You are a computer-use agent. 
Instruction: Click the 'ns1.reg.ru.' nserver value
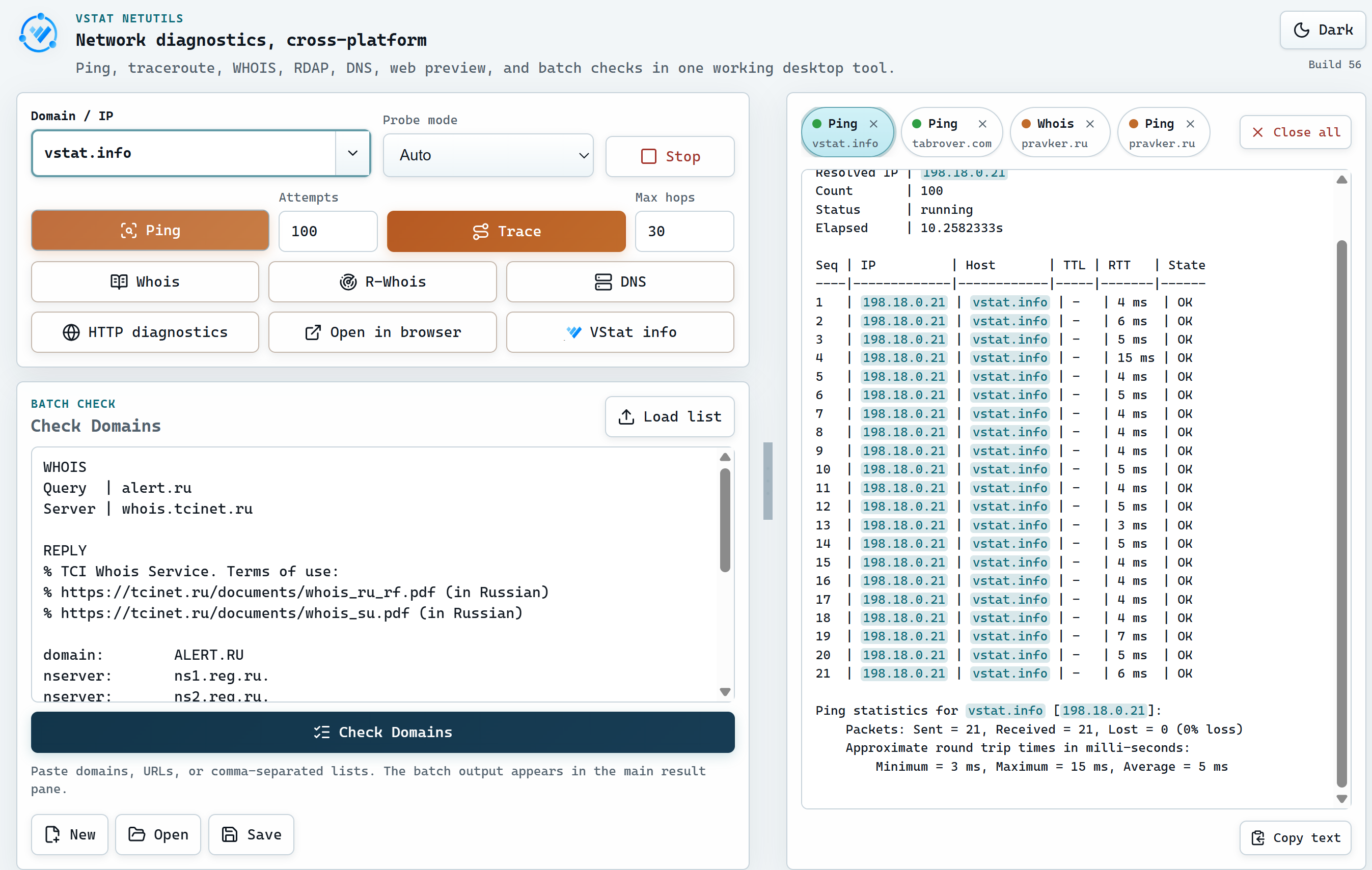221,677
